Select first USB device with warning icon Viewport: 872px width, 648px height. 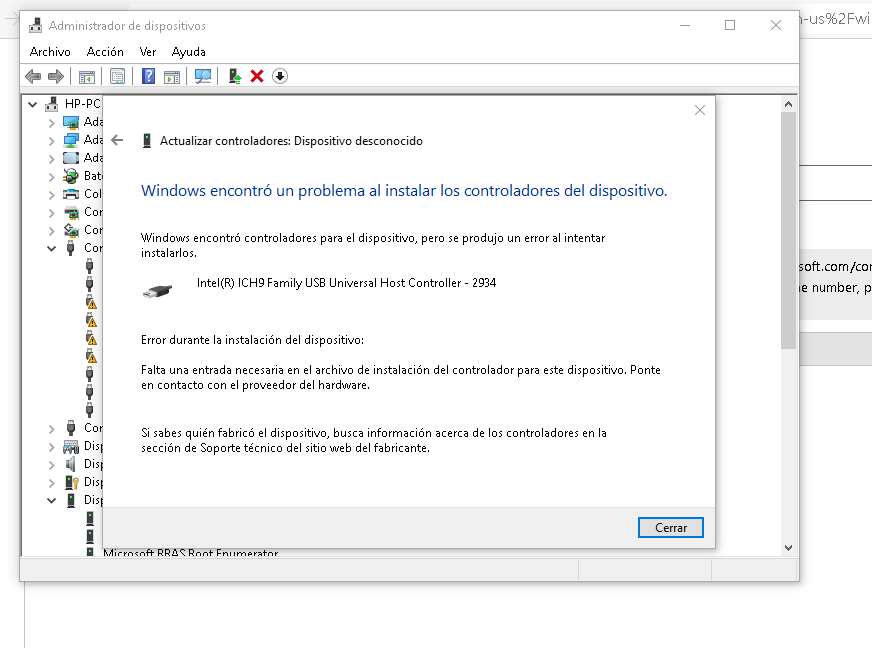[x=91, y=303]
